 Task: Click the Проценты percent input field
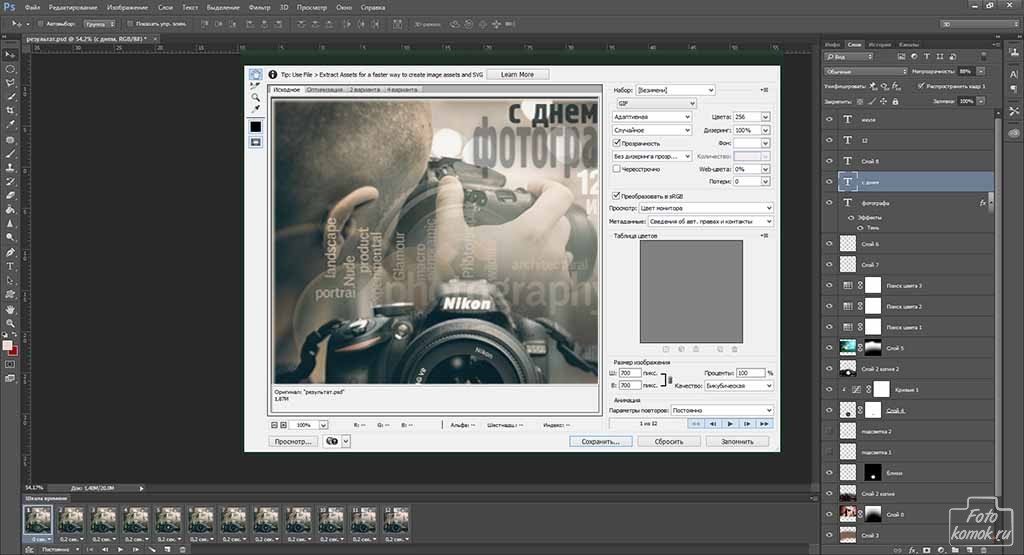click(x=750, y=373)
